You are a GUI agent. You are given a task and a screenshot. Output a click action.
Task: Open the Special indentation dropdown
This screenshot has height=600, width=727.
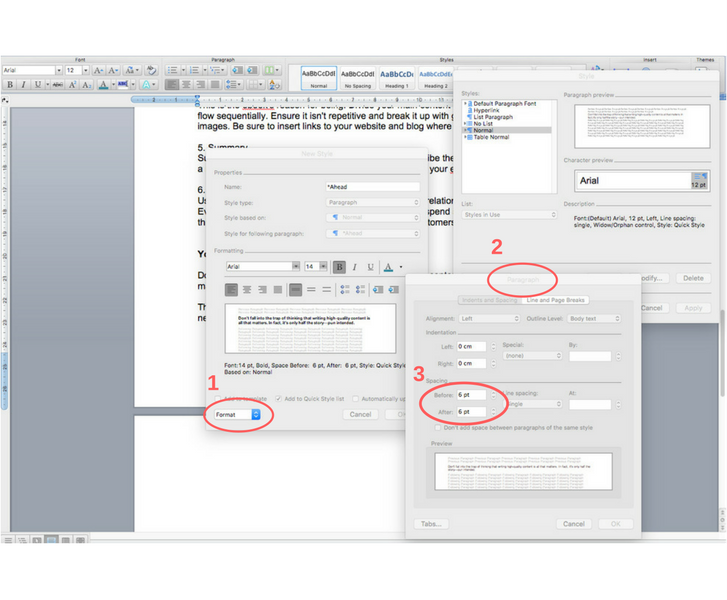click(x=532, y=356)
